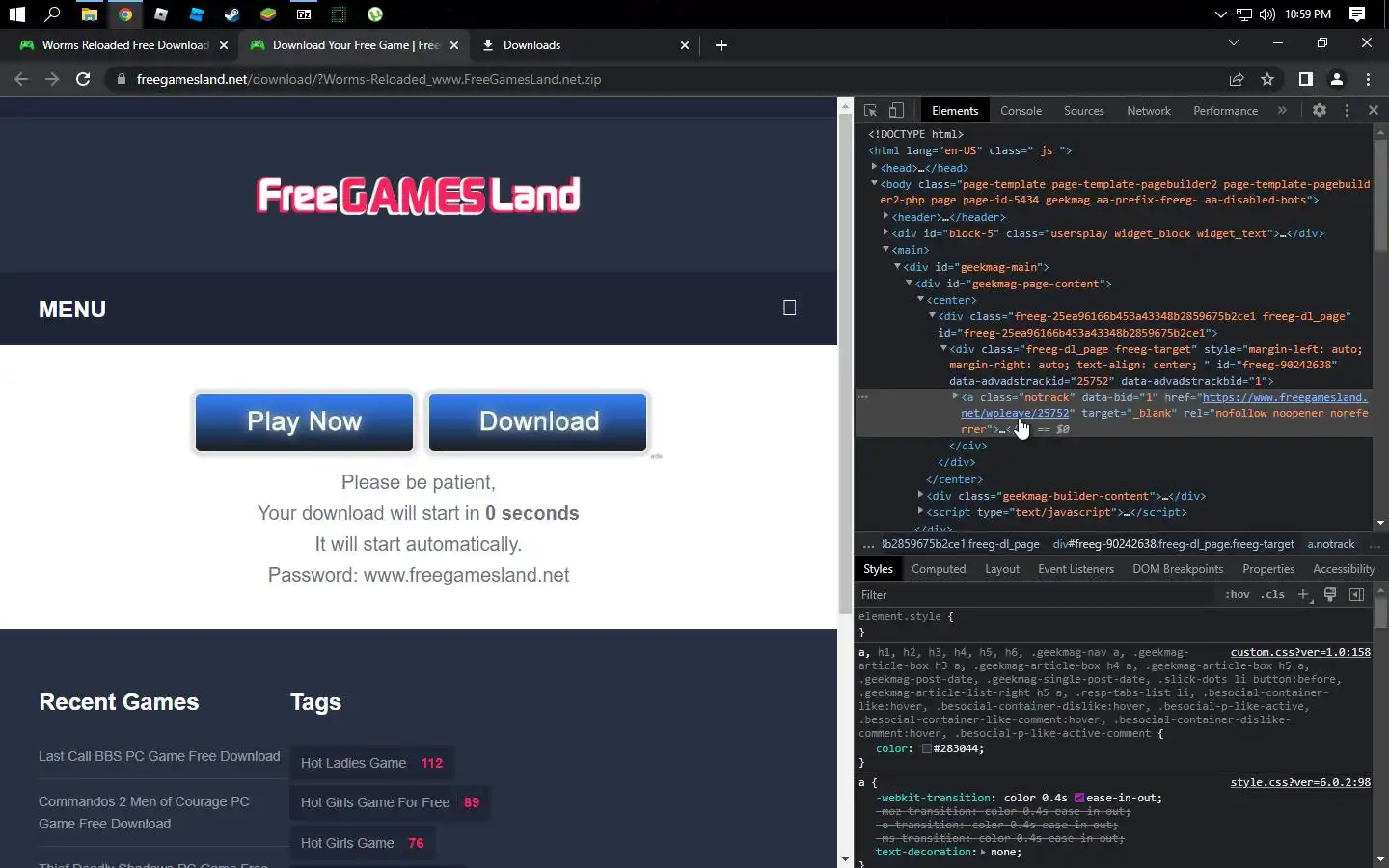Focus the Styles Filter input field

click(x=1037, y=594)
